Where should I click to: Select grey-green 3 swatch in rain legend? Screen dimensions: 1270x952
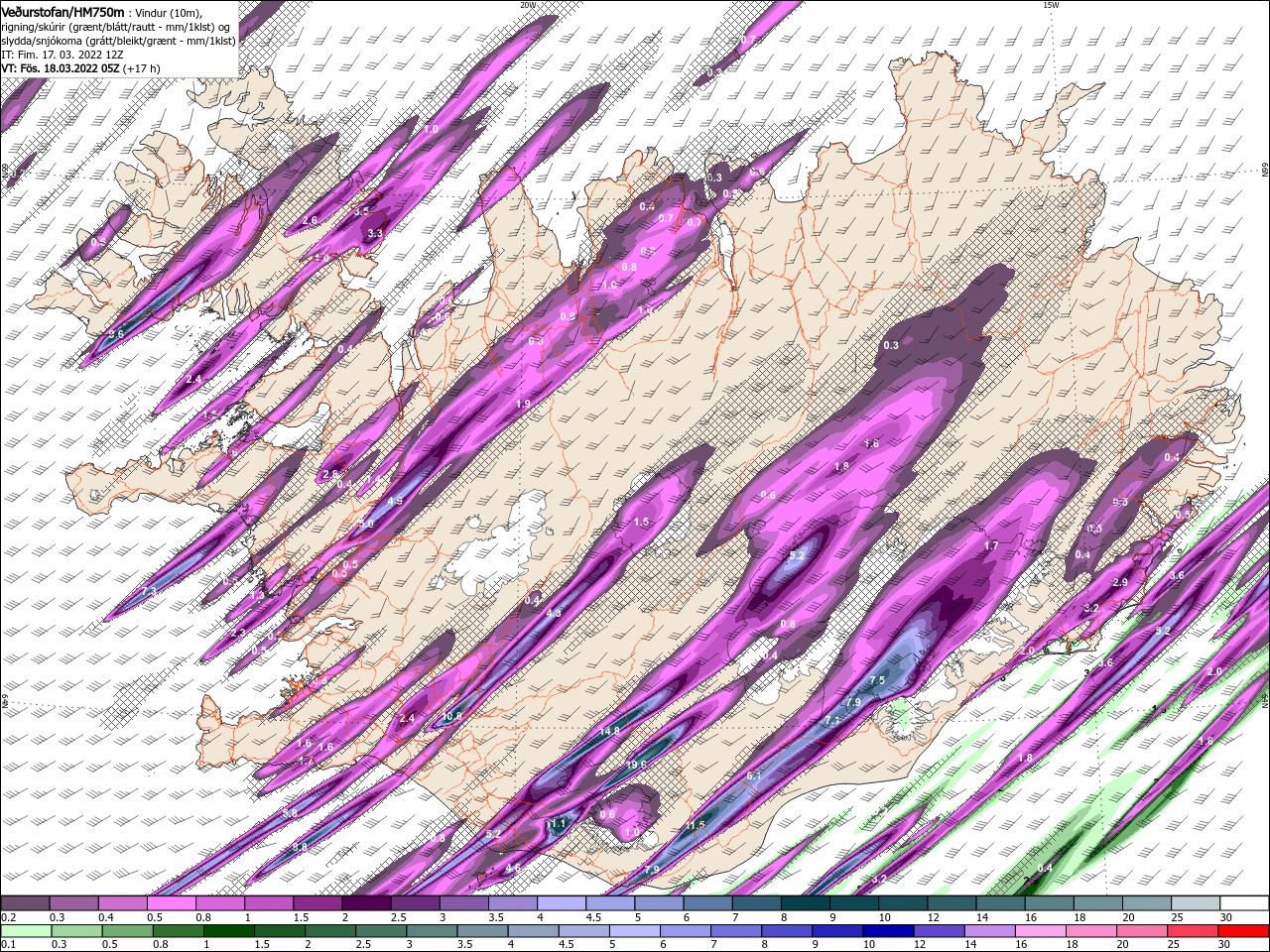point(432,931)
